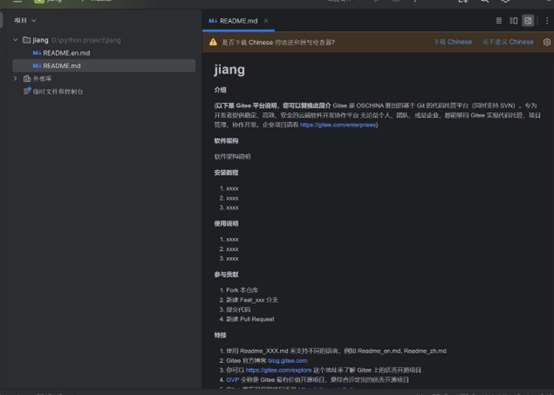
Task: Click 下载 Chinese in the notification banner
Action: [x=453, y=42]
